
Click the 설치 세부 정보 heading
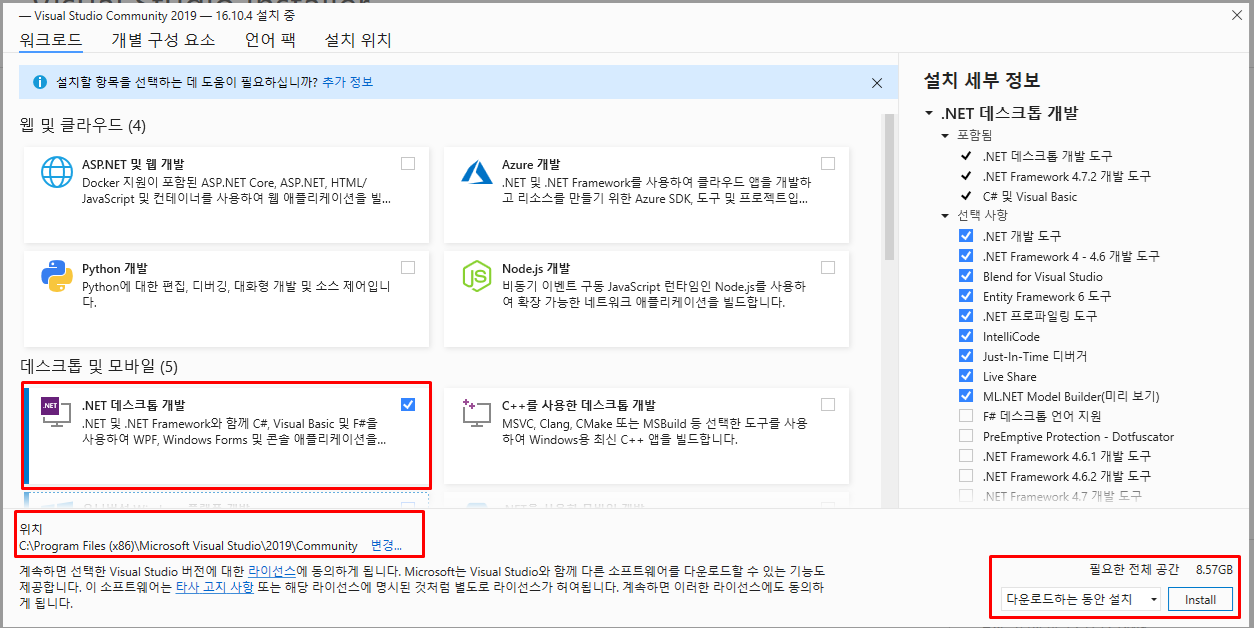(x=982, y=80)
